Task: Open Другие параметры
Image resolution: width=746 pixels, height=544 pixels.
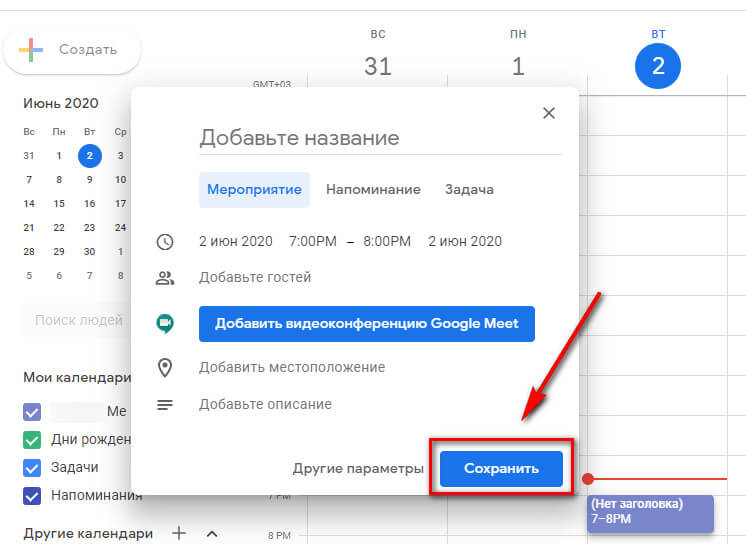Action: pyautogui.click(x=358, y=468)
